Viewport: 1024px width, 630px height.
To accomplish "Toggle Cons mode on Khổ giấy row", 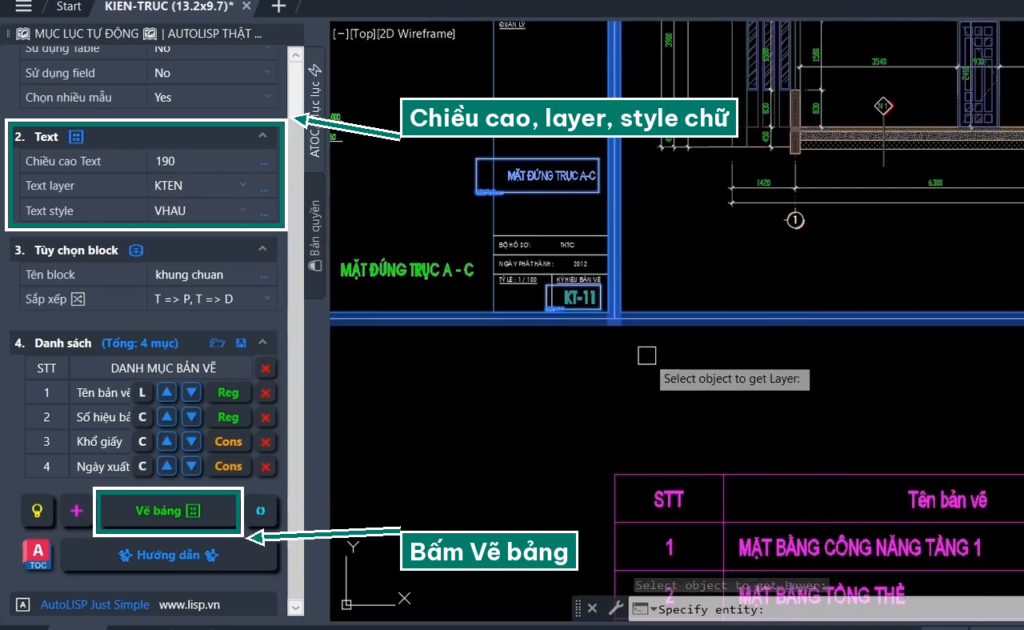I will tap(228, 442).
